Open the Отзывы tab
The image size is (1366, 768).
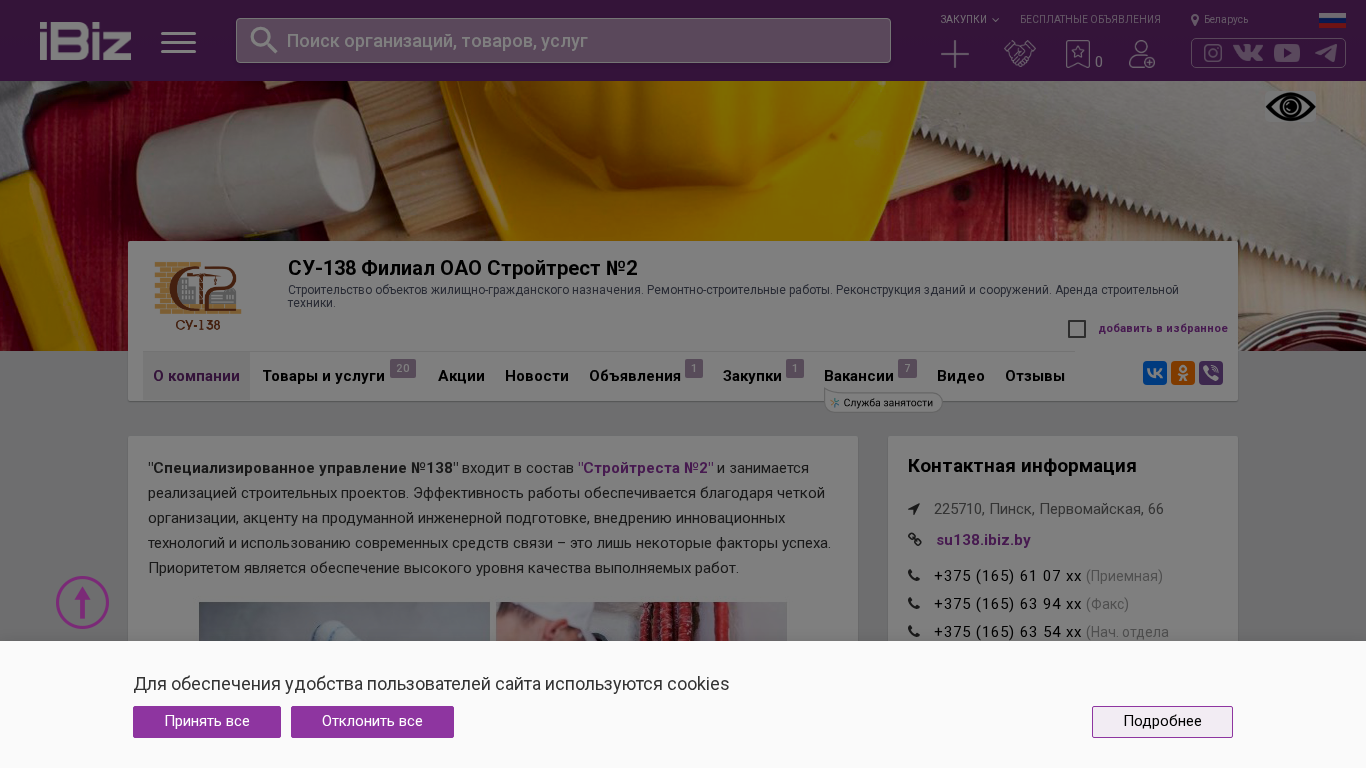pyautogui.click(x=1035, y=376)
